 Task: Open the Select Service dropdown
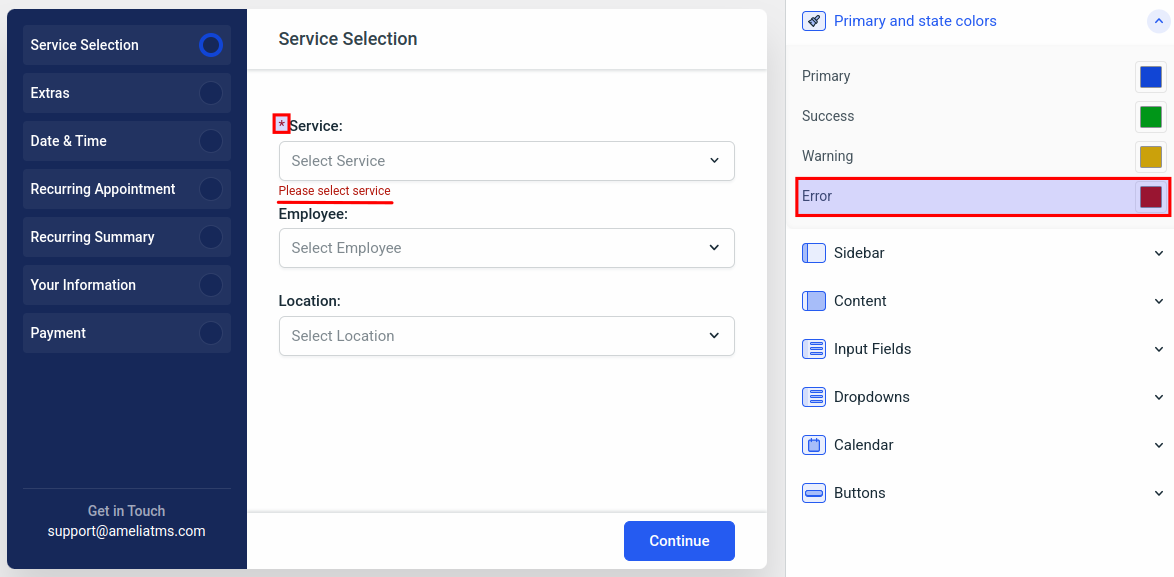(x=507, y=161)
